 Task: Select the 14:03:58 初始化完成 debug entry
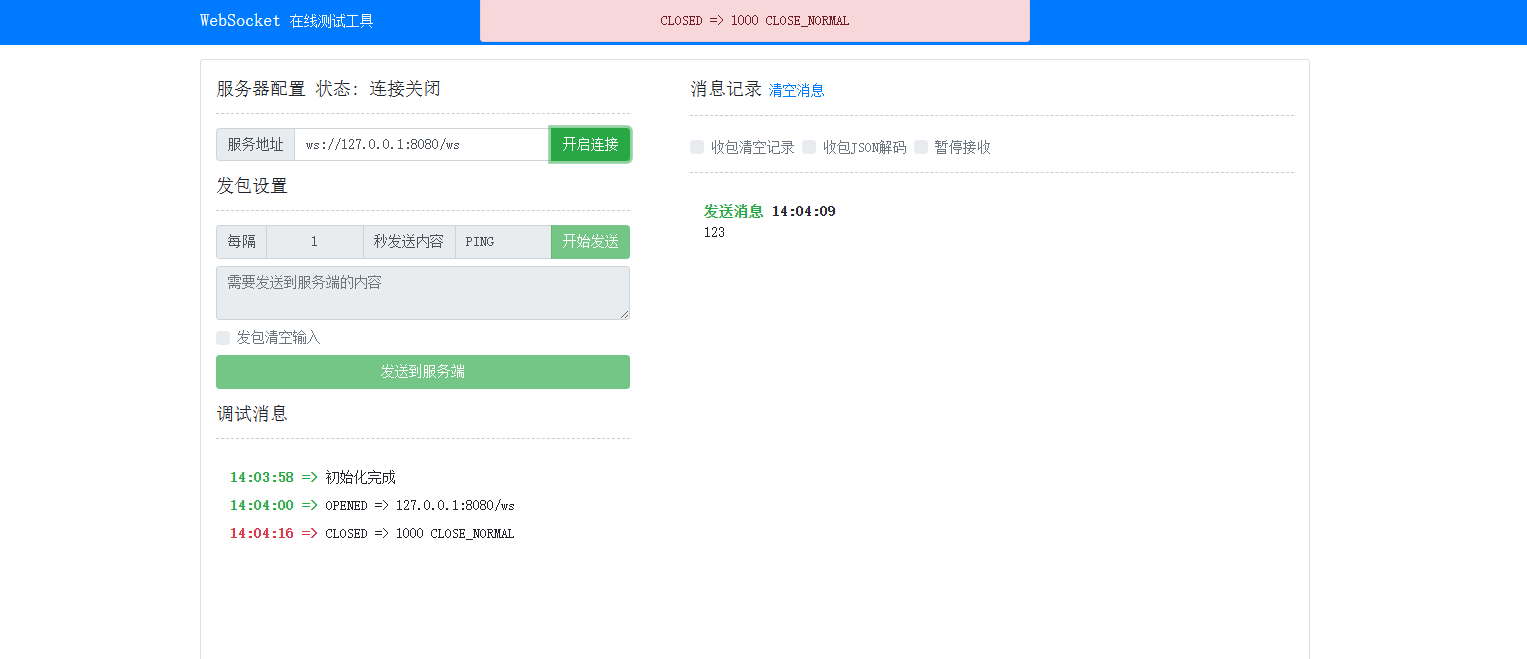(x=313, y=477)
